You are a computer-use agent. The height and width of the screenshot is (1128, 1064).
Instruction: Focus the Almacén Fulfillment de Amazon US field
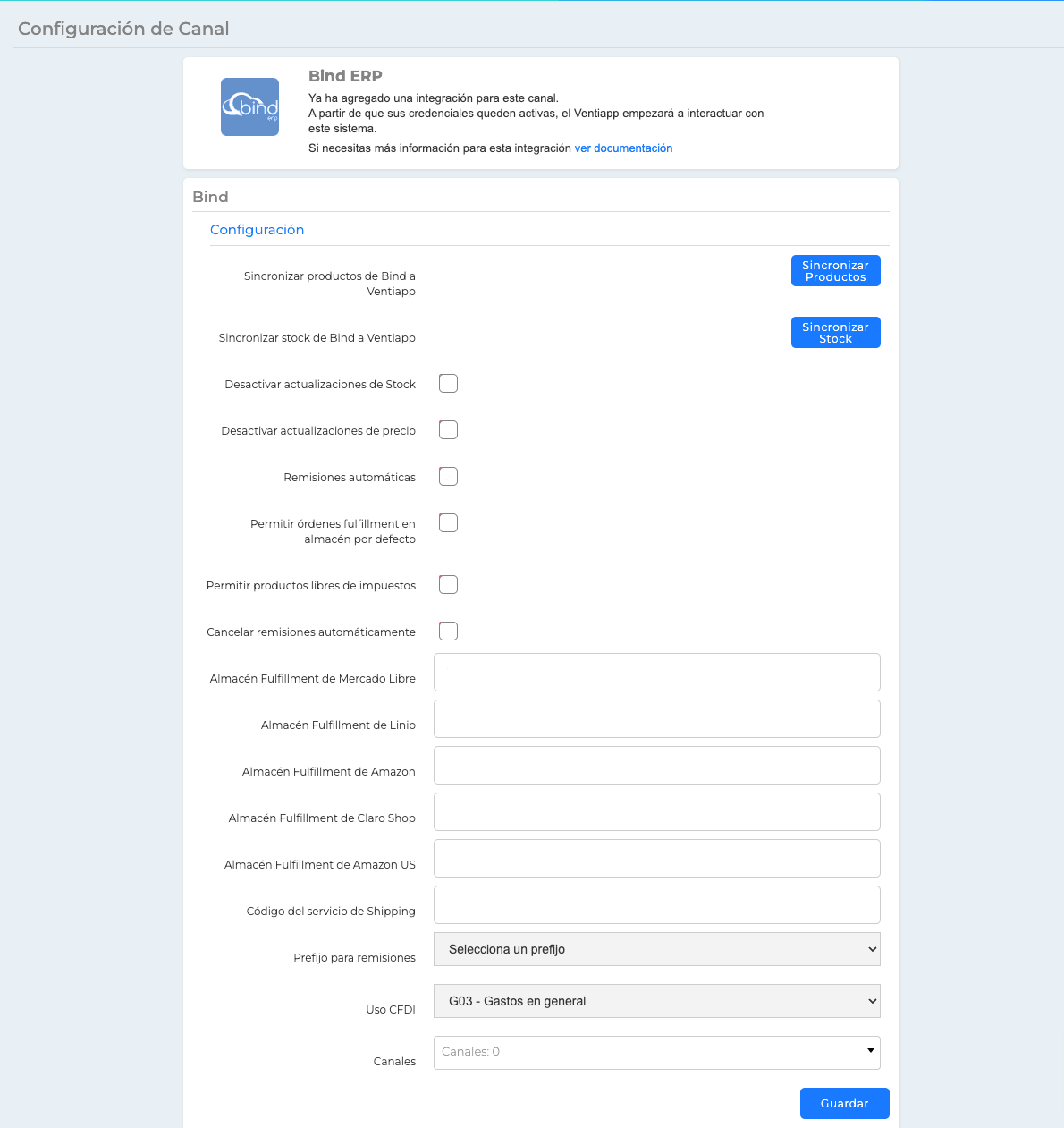[656, 858]
